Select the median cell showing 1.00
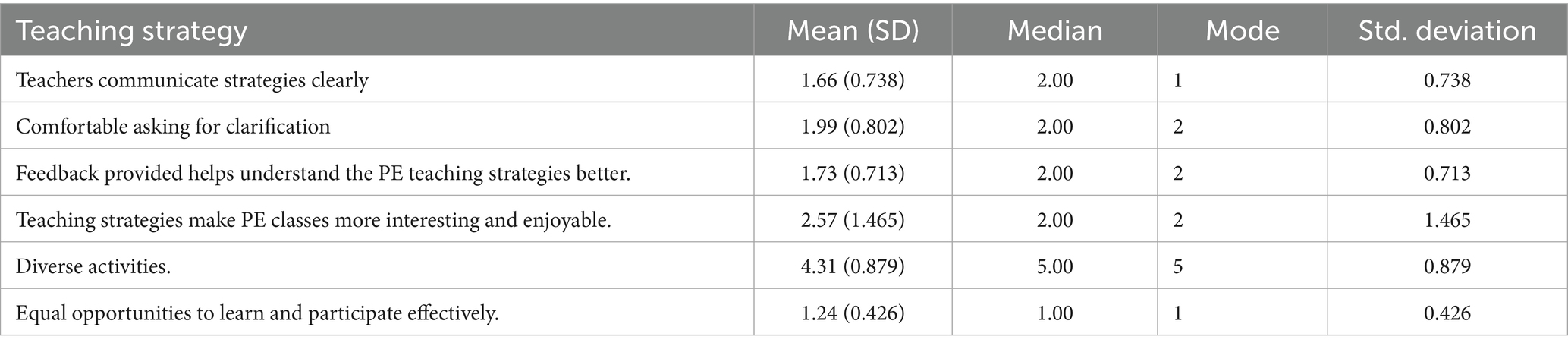Viewport: 1568px width, 349px height. pyautogui.click(x=1054, y=313)
